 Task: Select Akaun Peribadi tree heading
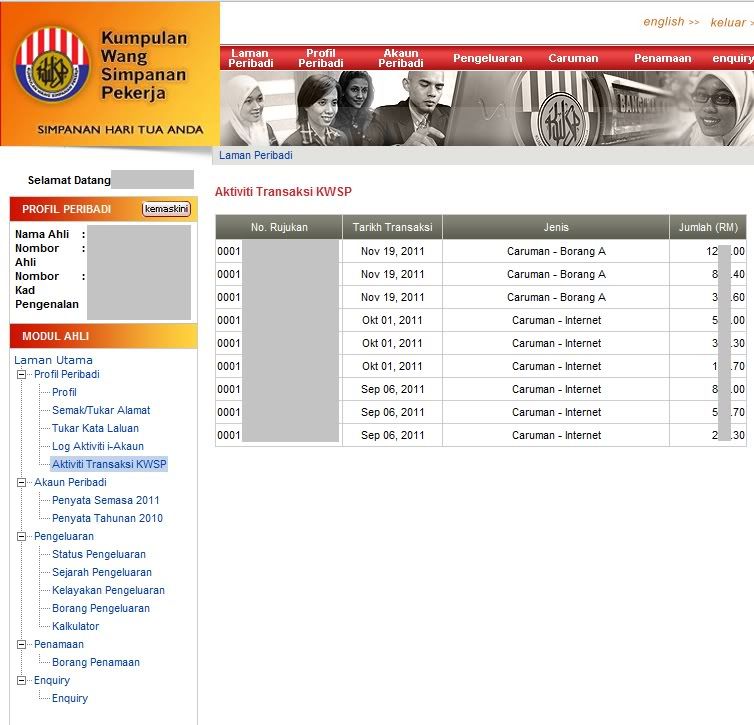coord(70,482)
